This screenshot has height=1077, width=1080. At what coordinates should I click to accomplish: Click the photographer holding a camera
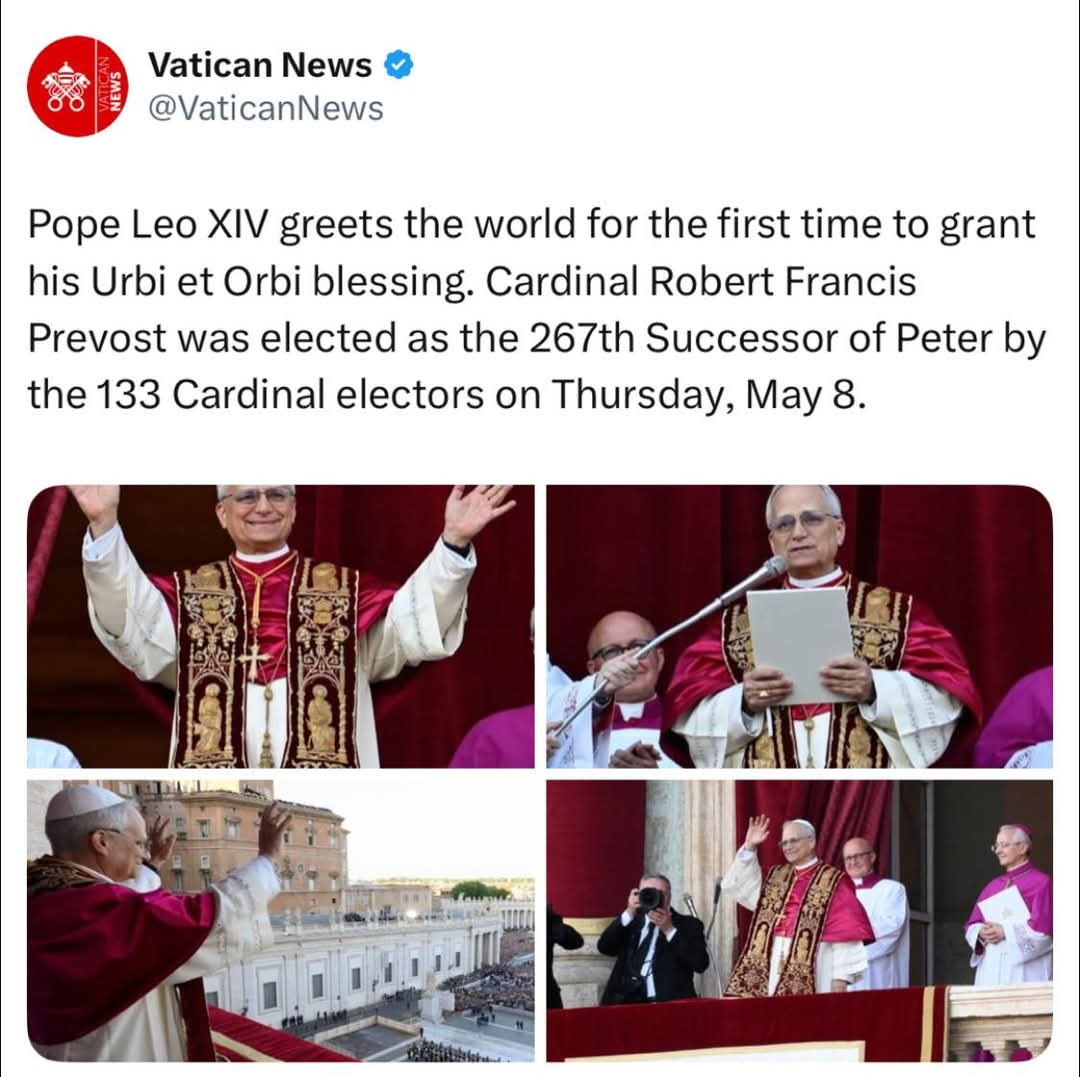click(652, 938)
